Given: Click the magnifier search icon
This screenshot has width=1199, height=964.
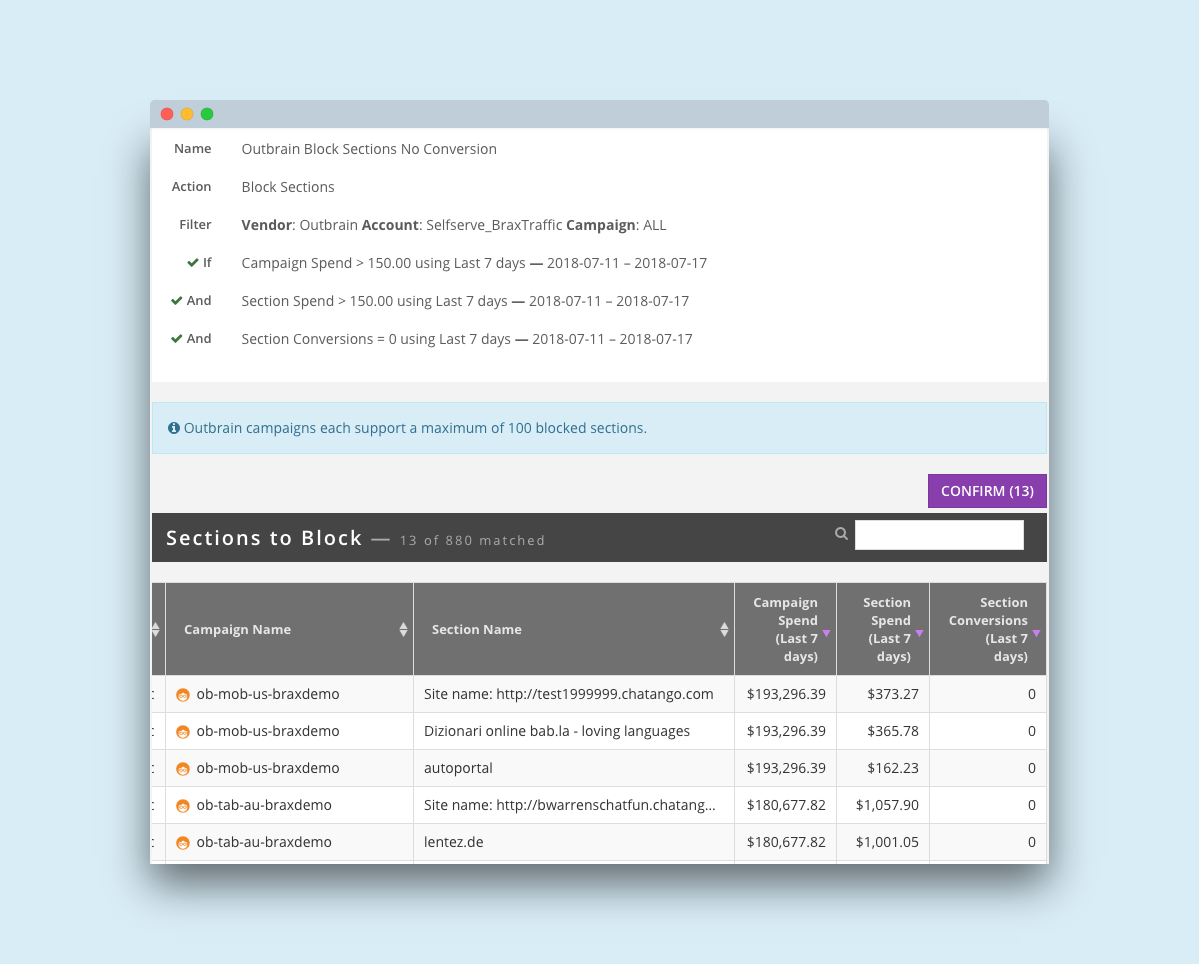Looking at the screenshot, I should [841, 534].
